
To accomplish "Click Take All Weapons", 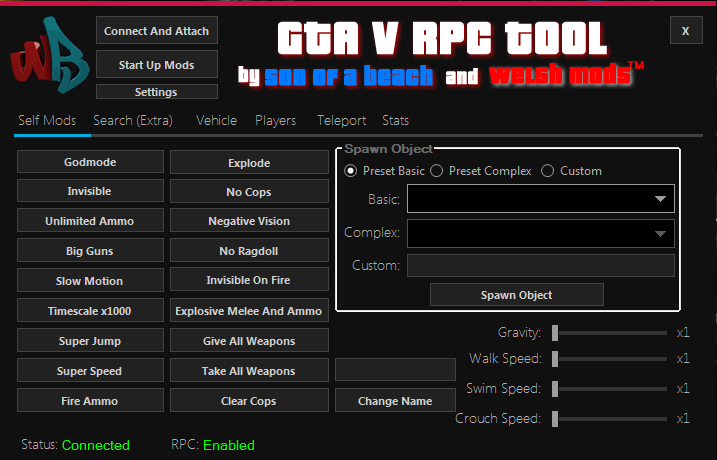I will [x=249, y=370].
